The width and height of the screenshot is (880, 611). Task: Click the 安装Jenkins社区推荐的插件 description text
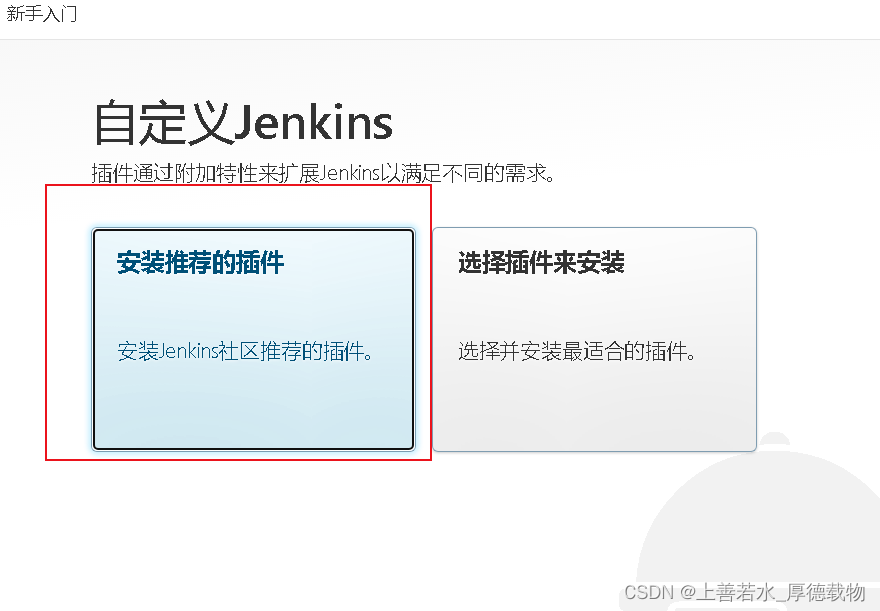245,351
